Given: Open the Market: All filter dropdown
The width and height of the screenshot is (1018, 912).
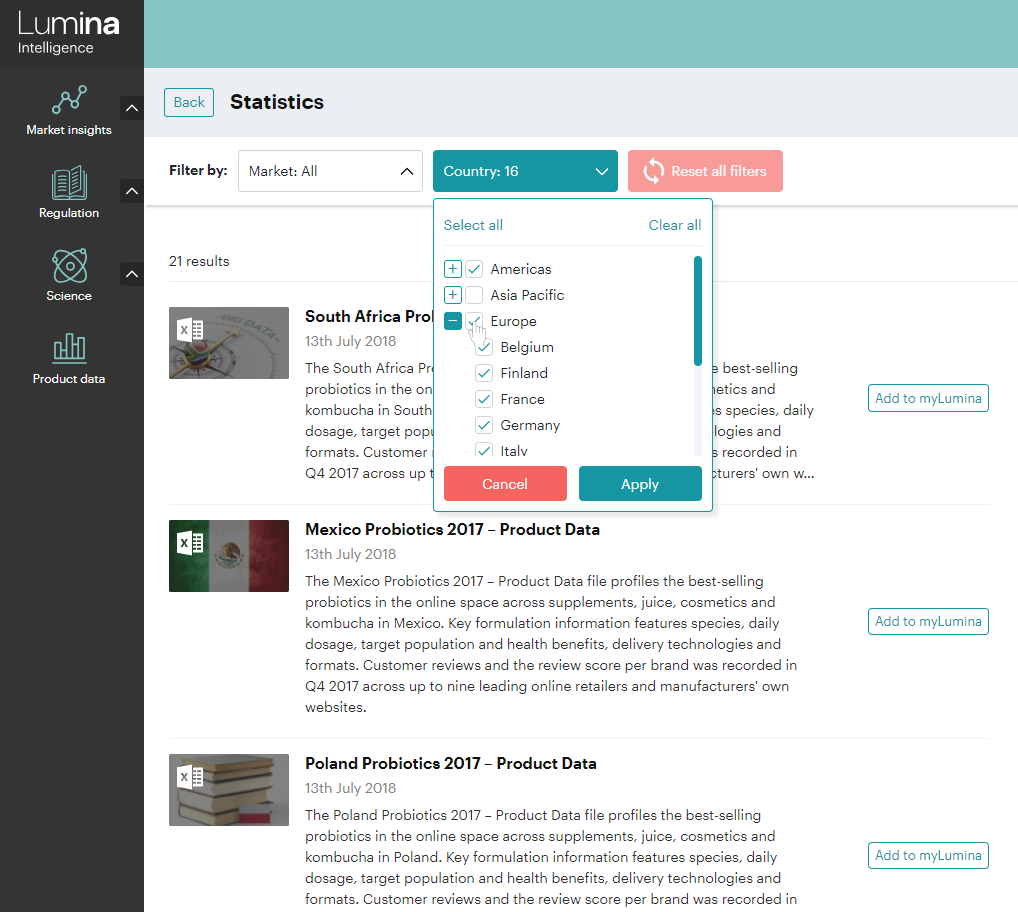Looking at the screenshot, I should (330, 171).
